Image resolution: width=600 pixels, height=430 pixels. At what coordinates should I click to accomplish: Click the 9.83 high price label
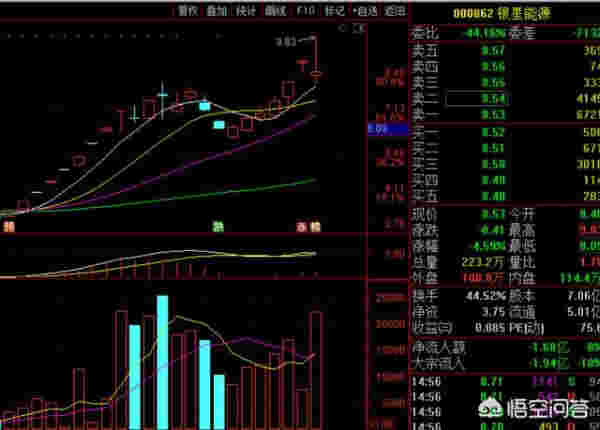click(x=286, y=42)
